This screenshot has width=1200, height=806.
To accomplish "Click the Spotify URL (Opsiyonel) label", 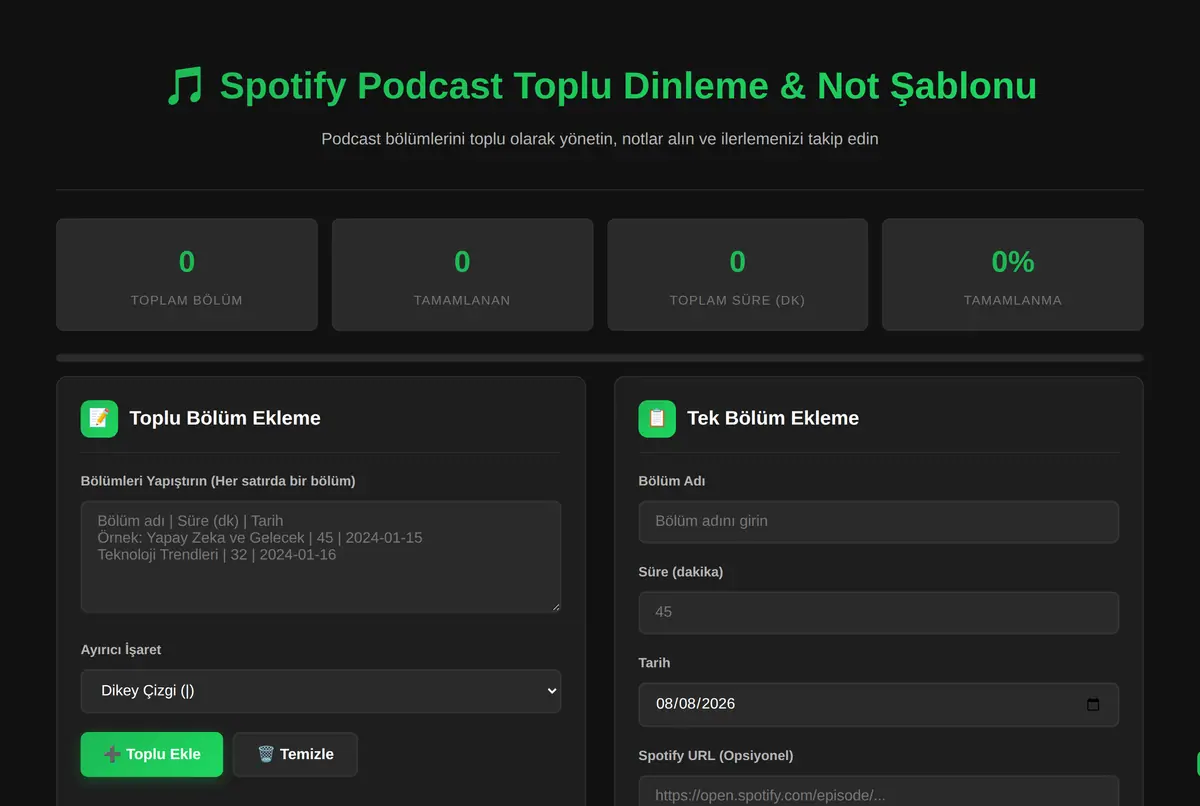I will click(x=716, y=755).
